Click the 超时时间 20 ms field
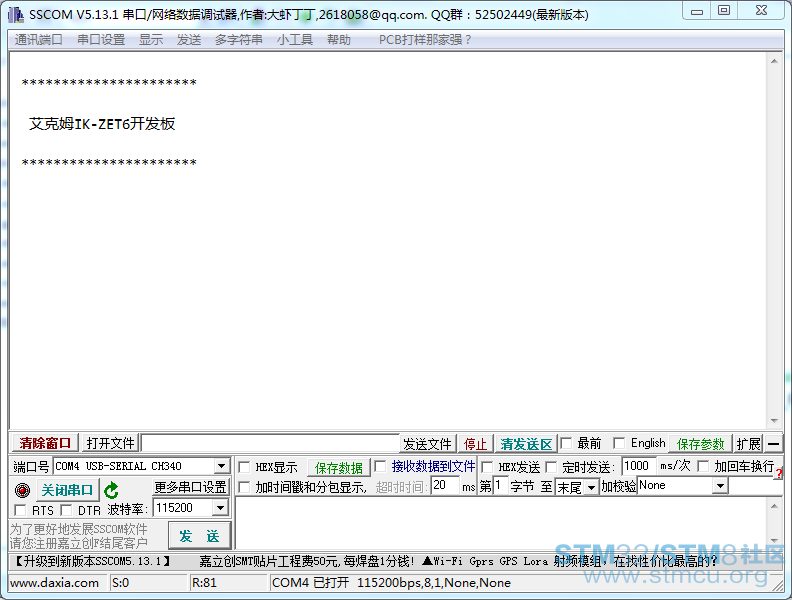Screen dimensions: 792x600 click(445, 486)
